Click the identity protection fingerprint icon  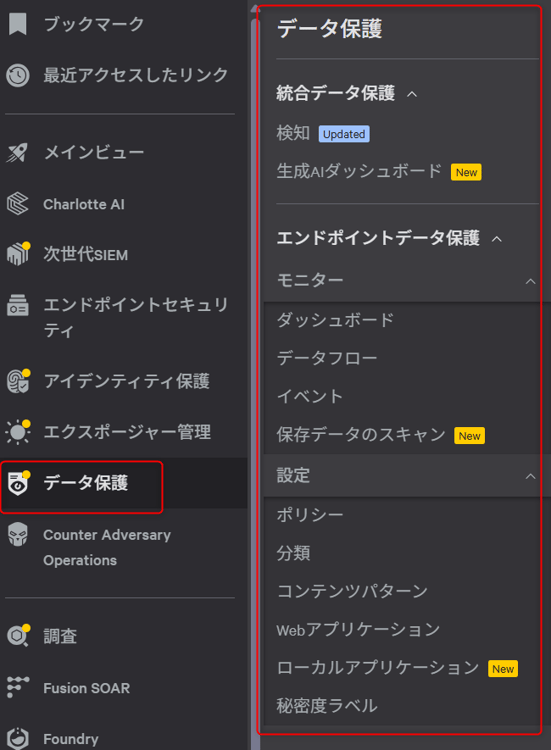coord(18,381)
